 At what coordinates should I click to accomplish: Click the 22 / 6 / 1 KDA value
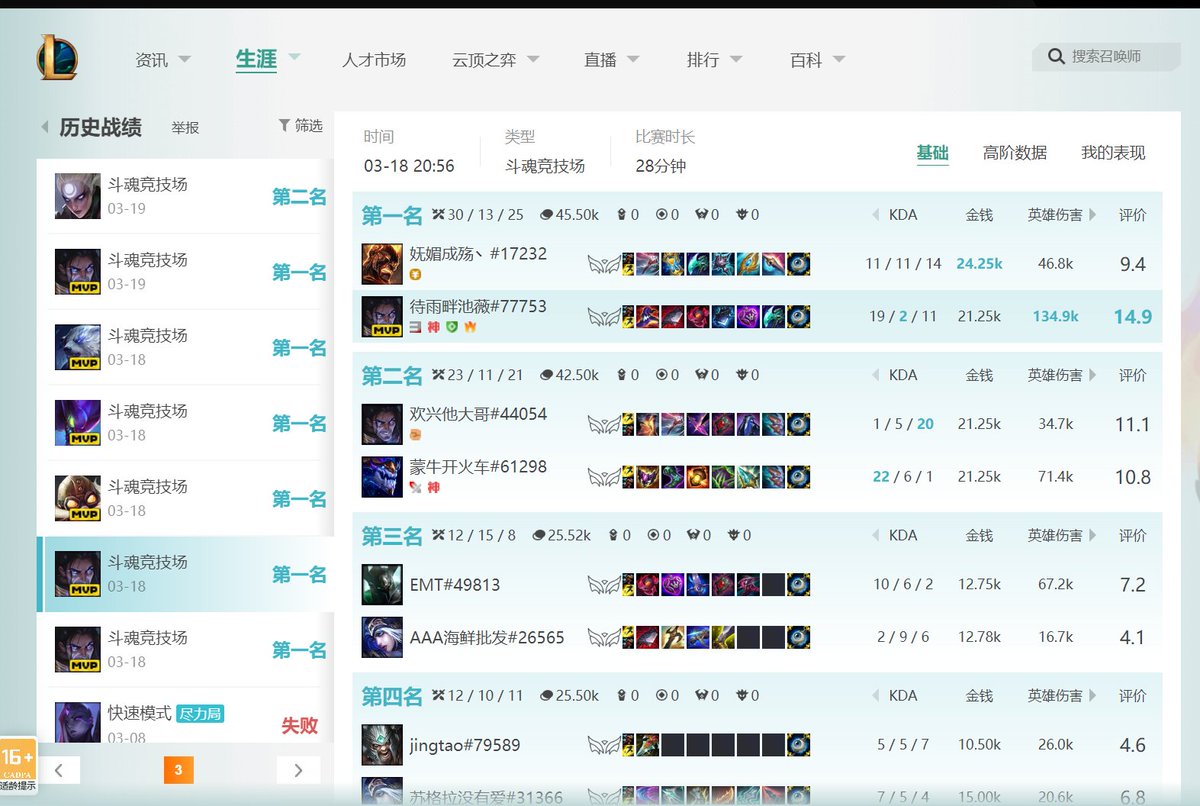(x=903, y=477)
